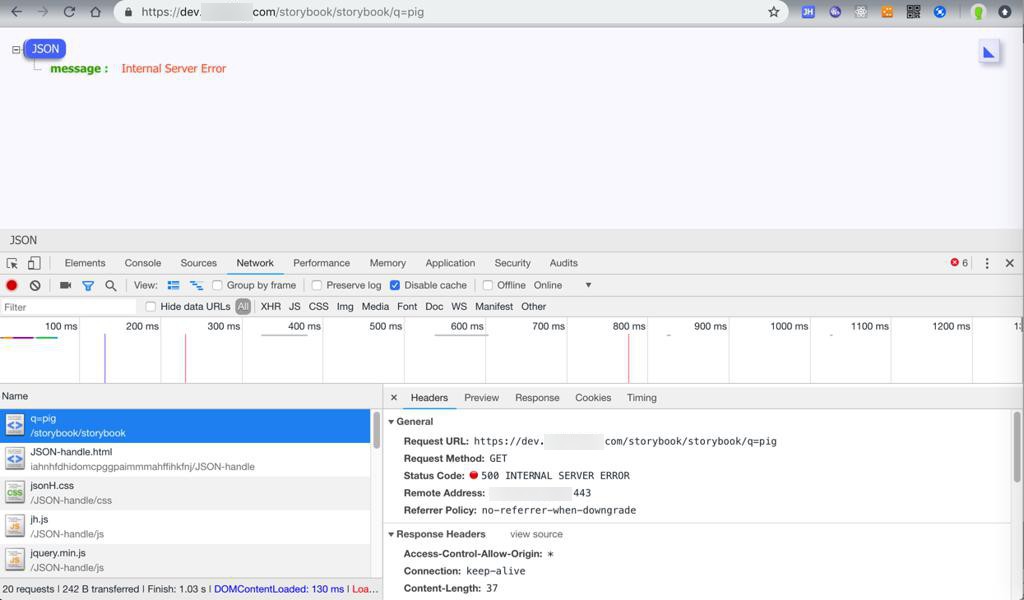Close the request details pane
The height and width of the screenshot is (600, 1024).
coord(394,398)
